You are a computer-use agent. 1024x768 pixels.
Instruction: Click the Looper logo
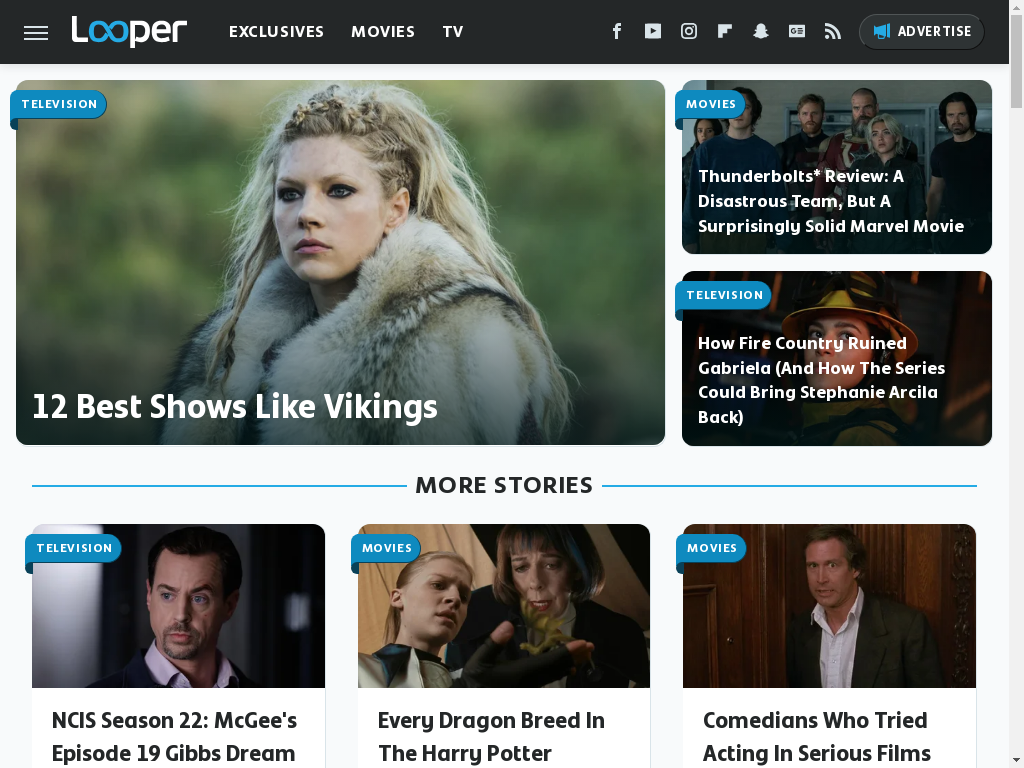point(129,31)
